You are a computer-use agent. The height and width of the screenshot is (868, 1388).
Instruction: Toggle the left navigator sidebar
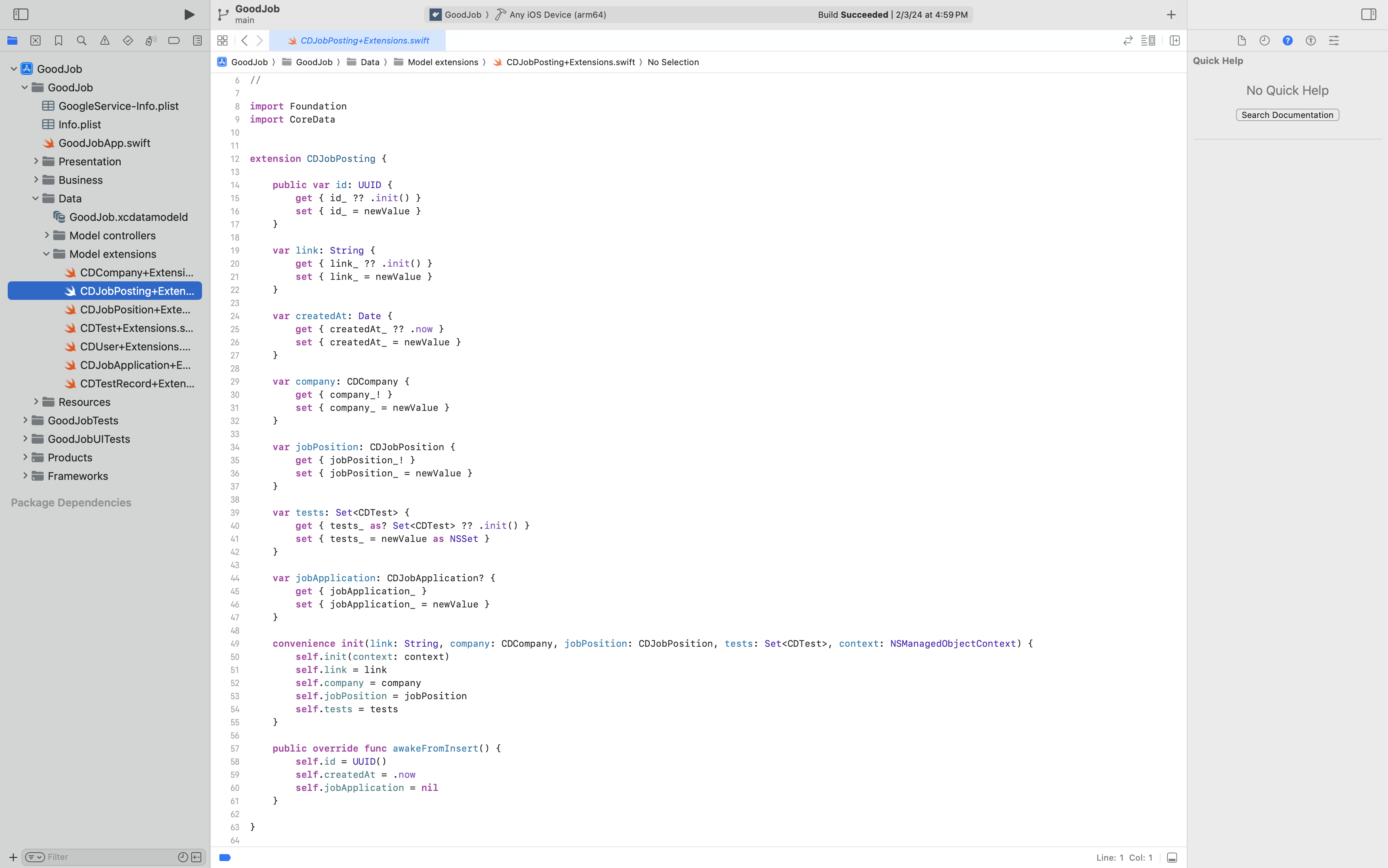point(21,14)
